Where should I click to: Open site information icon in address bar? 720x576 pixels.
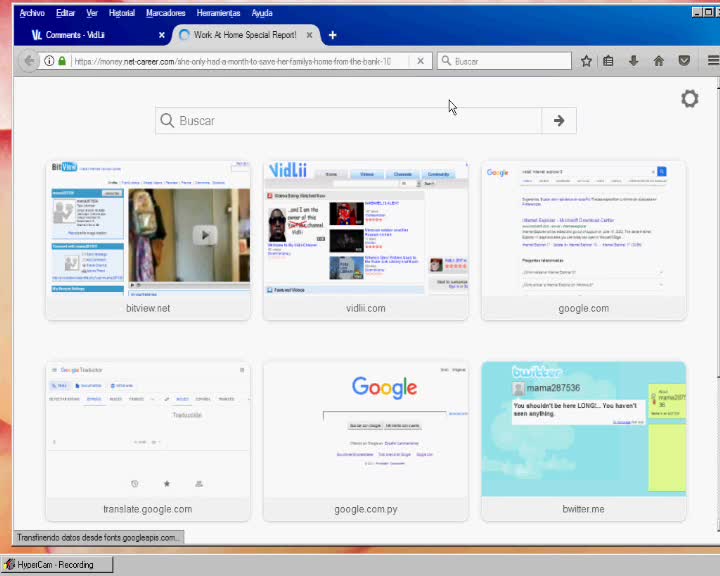49,61
